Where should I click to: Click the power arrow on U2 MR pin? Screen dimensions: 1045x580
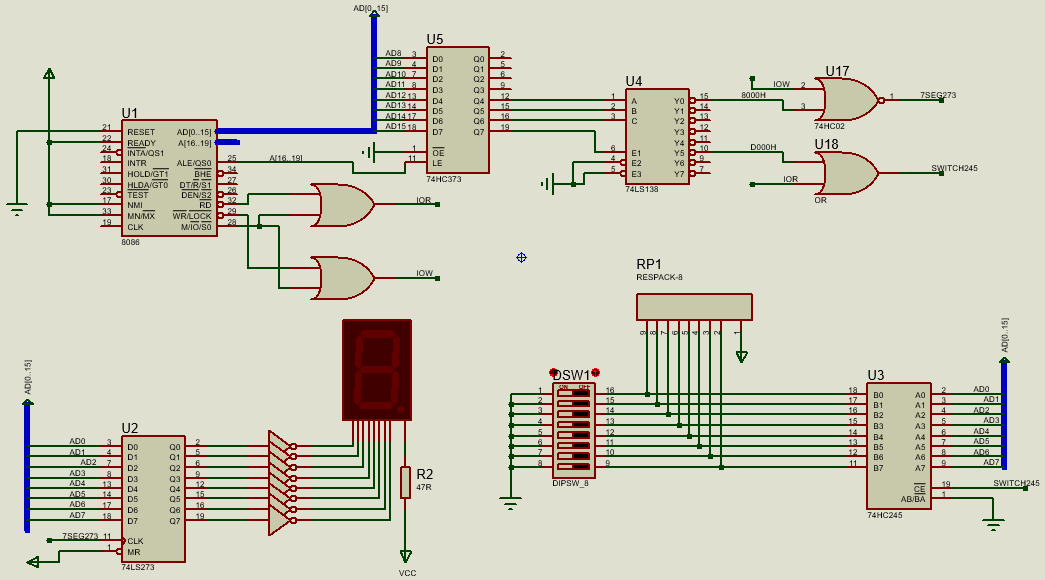[x=33, y=563]
